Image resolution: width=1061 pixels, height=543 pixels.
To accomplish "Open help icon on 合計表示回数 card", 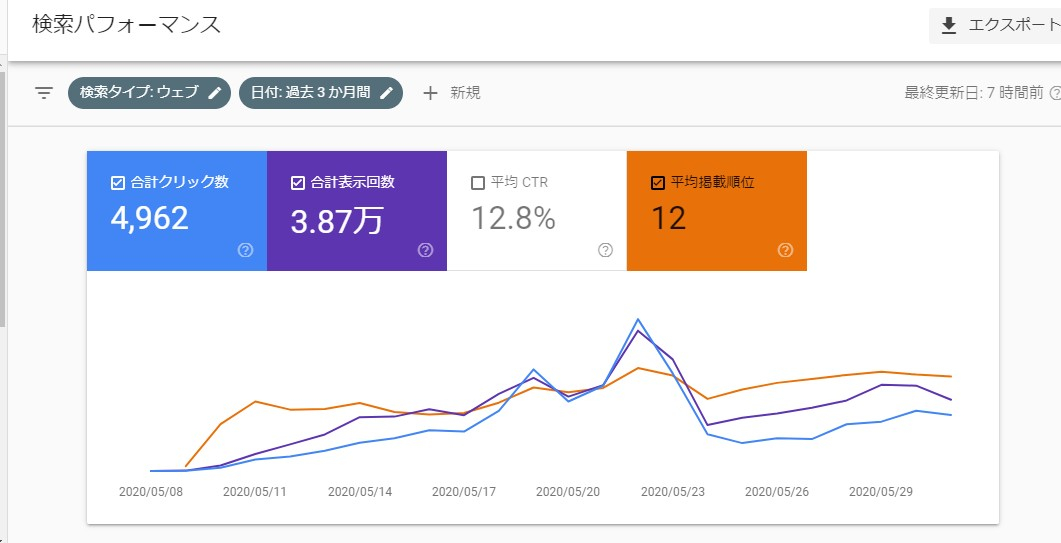I will click(426, 250).
